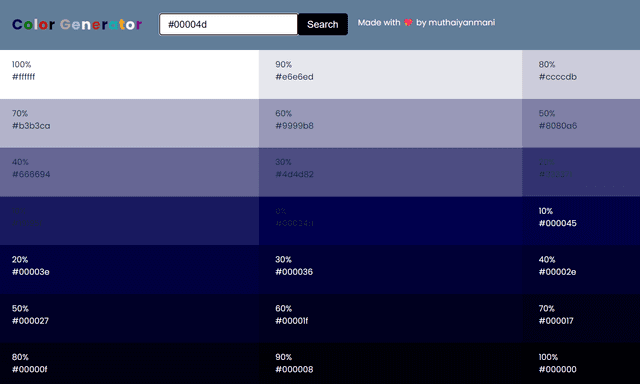
Task: Click the #9999b8 tint tile
Action: click(x=390, y=123)
